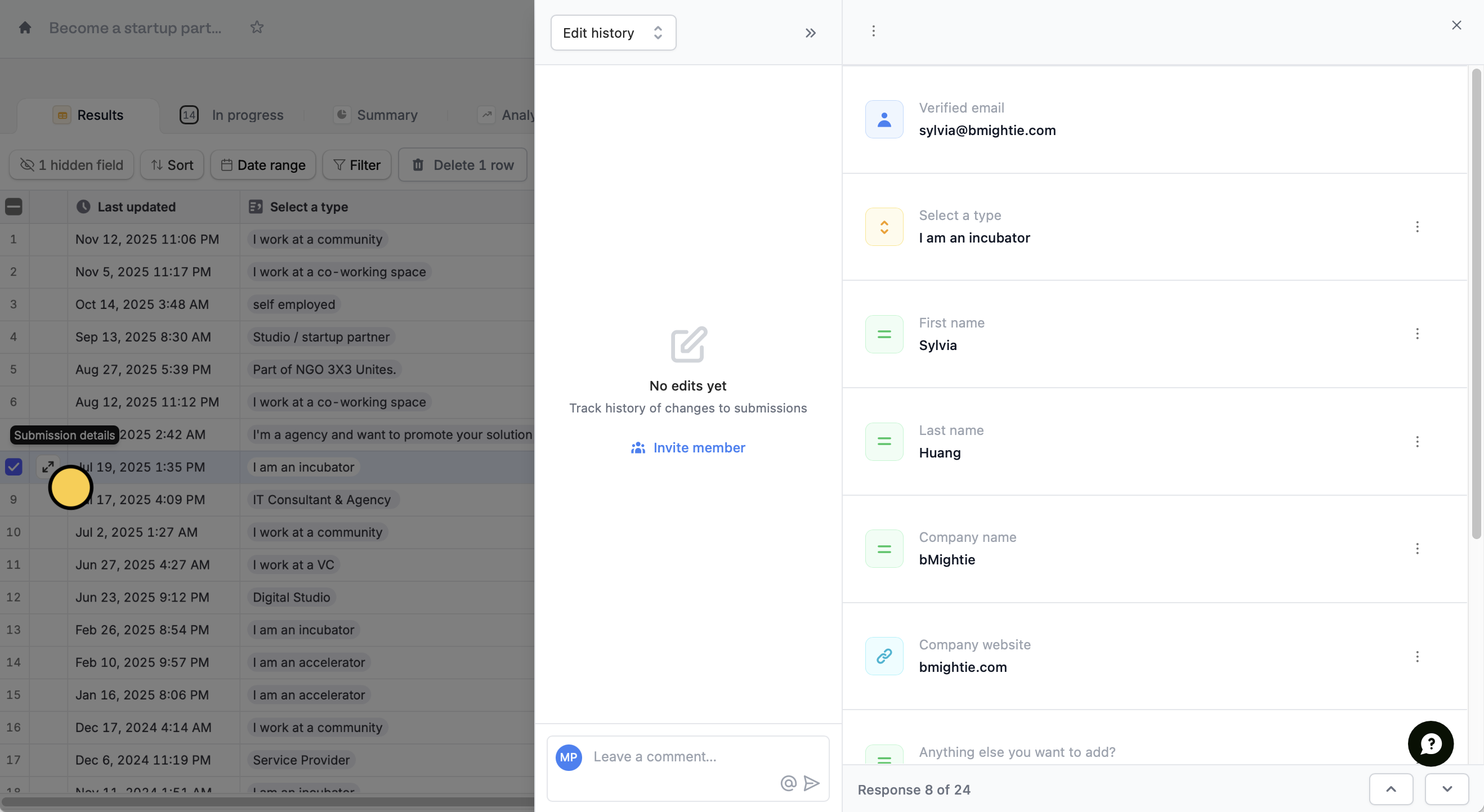Click the mention @ icon in comment box
Viewport: 1484px width, 812px height.
point(788,783)
